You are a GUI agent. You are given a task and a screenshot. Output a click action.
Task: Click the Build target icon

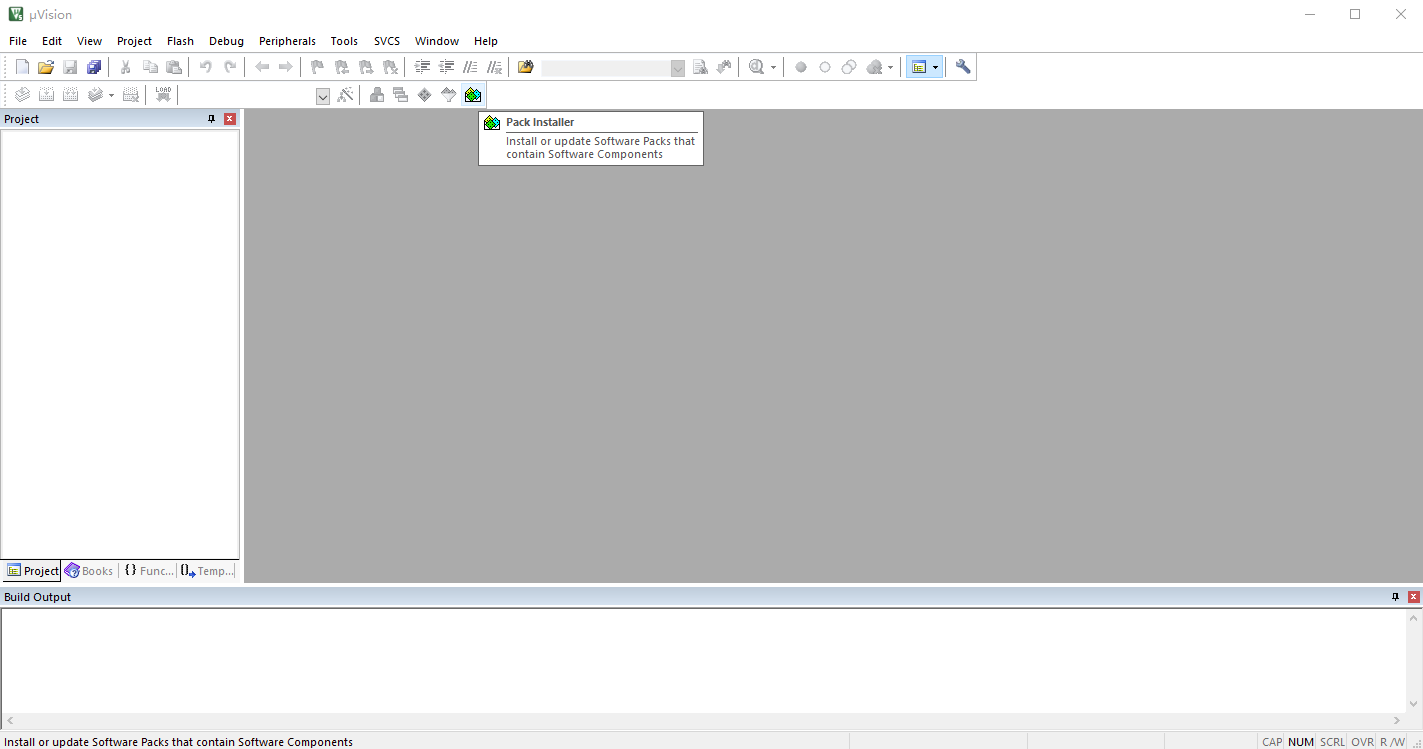(x=46, y=95)
